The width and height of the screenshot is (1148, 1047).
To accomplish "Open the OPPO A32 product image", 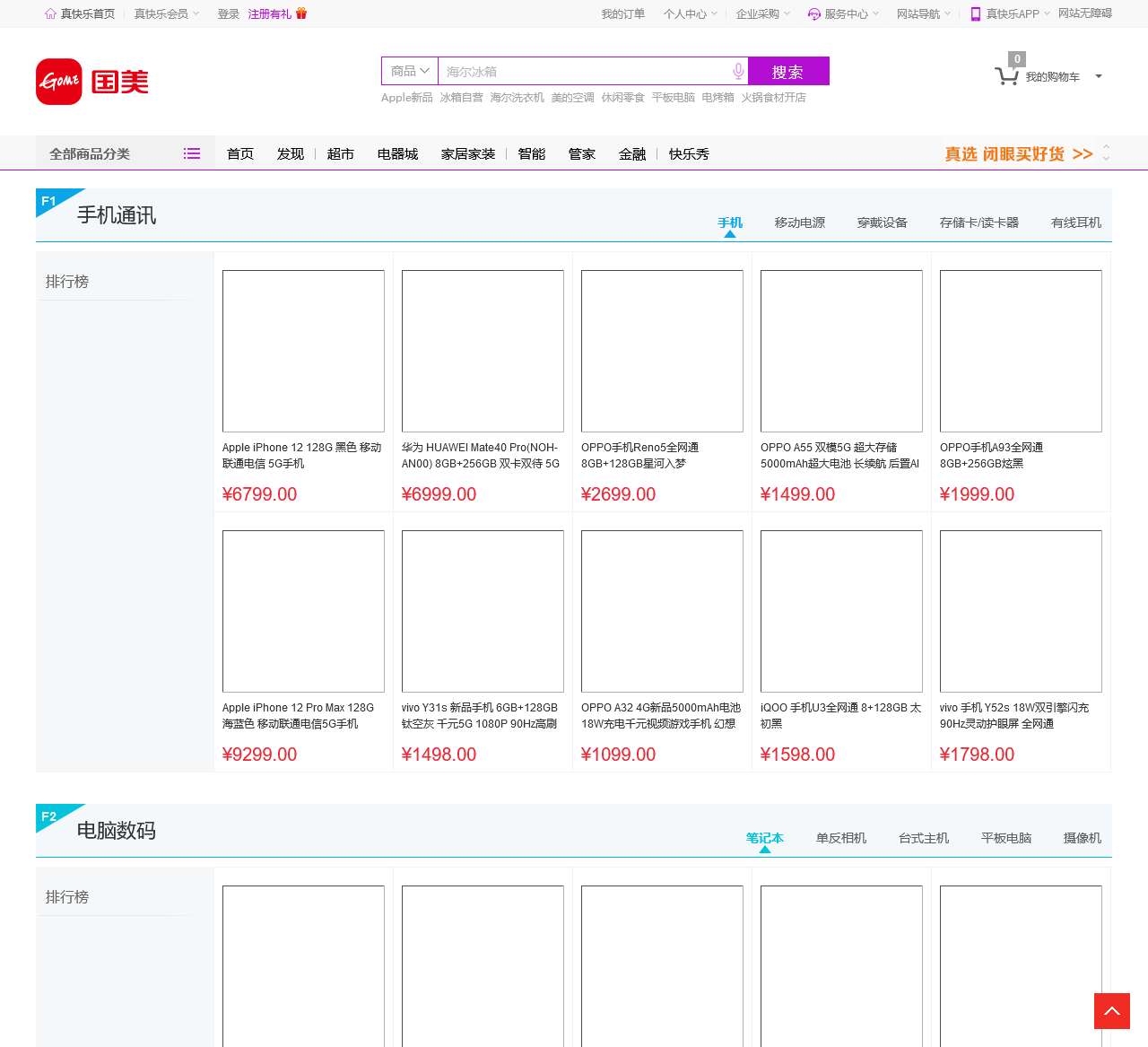I will click(x=662, y=611).
